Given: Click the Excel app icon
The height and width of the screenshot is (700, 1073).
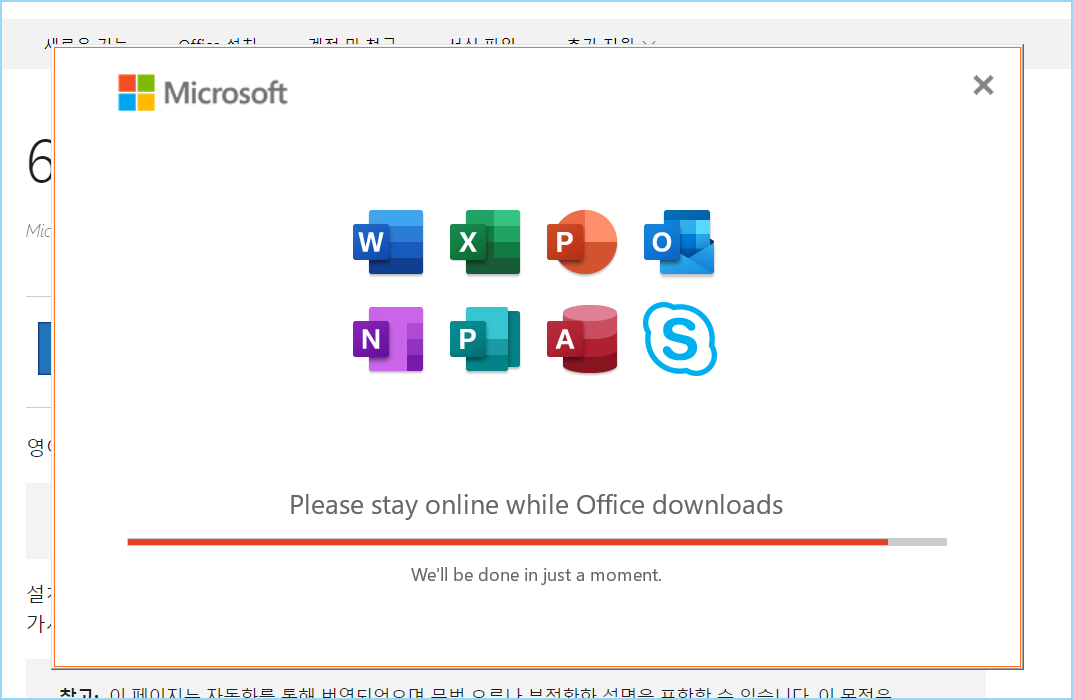Looking at the screenshot, I should tap(485, 242).
